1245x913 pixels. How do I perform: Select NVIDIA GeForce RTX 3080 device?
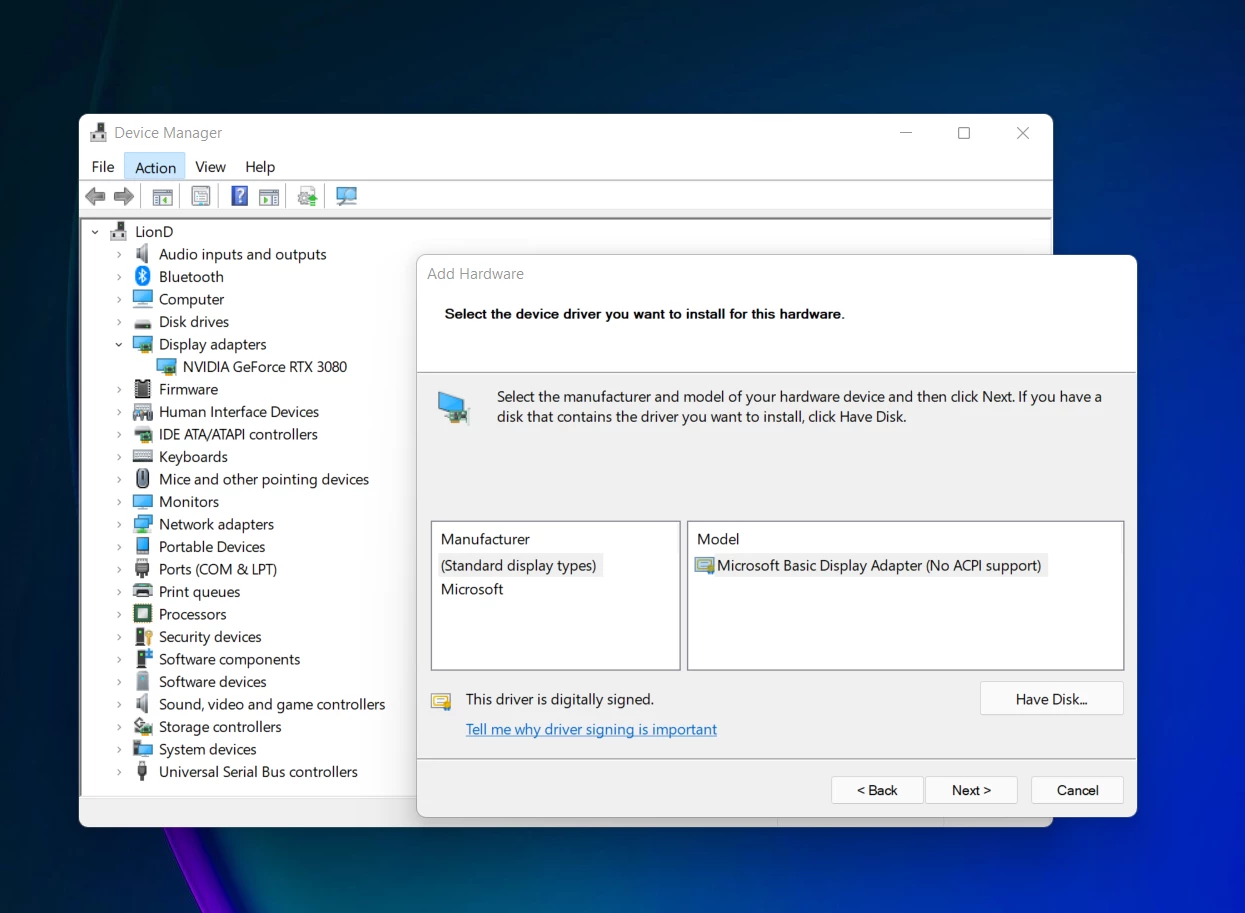264,367
